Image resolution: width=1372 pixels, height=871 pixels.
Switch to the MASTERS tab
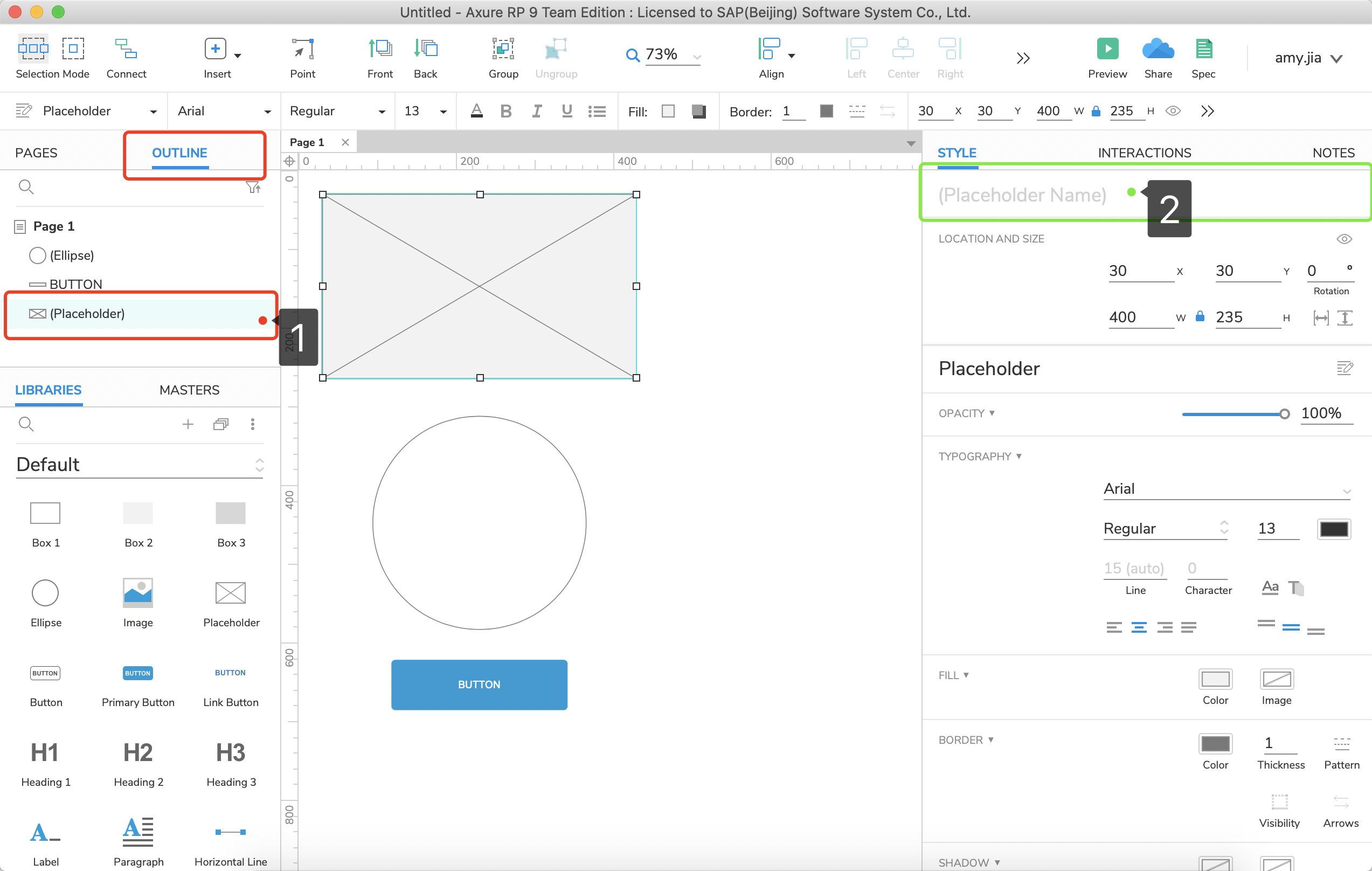pyautogui.click(x=189, y=390)
